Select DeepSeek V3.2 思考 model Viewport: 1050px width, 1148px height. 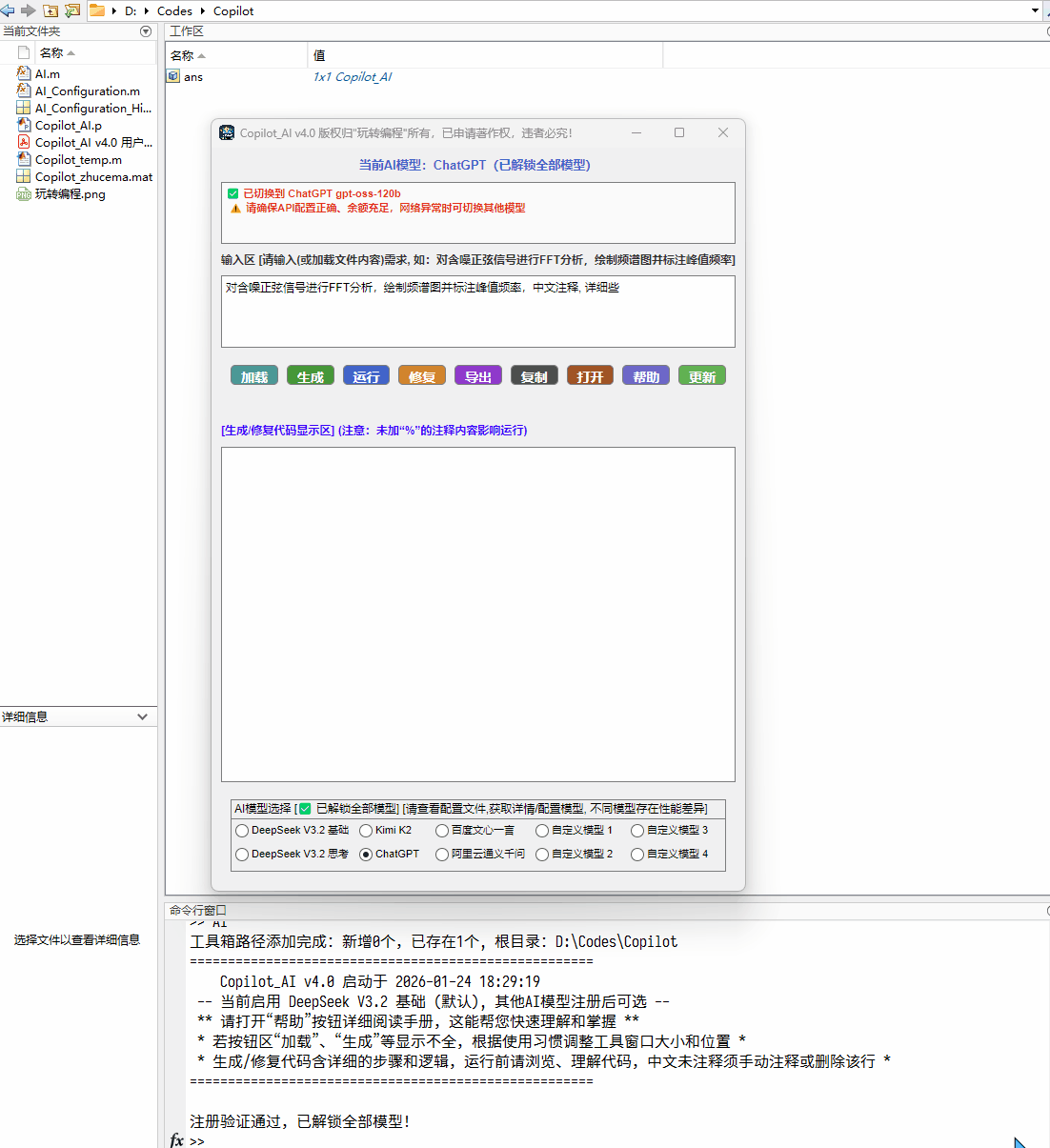pyautogui.click(x=242, y=855)
